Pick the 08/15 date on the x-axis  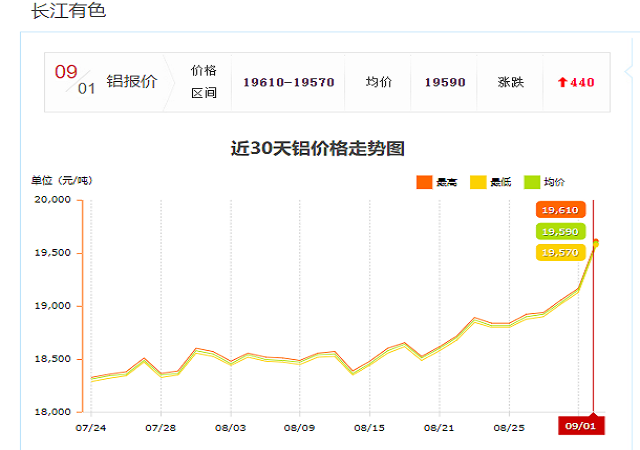tap(369, 427)
